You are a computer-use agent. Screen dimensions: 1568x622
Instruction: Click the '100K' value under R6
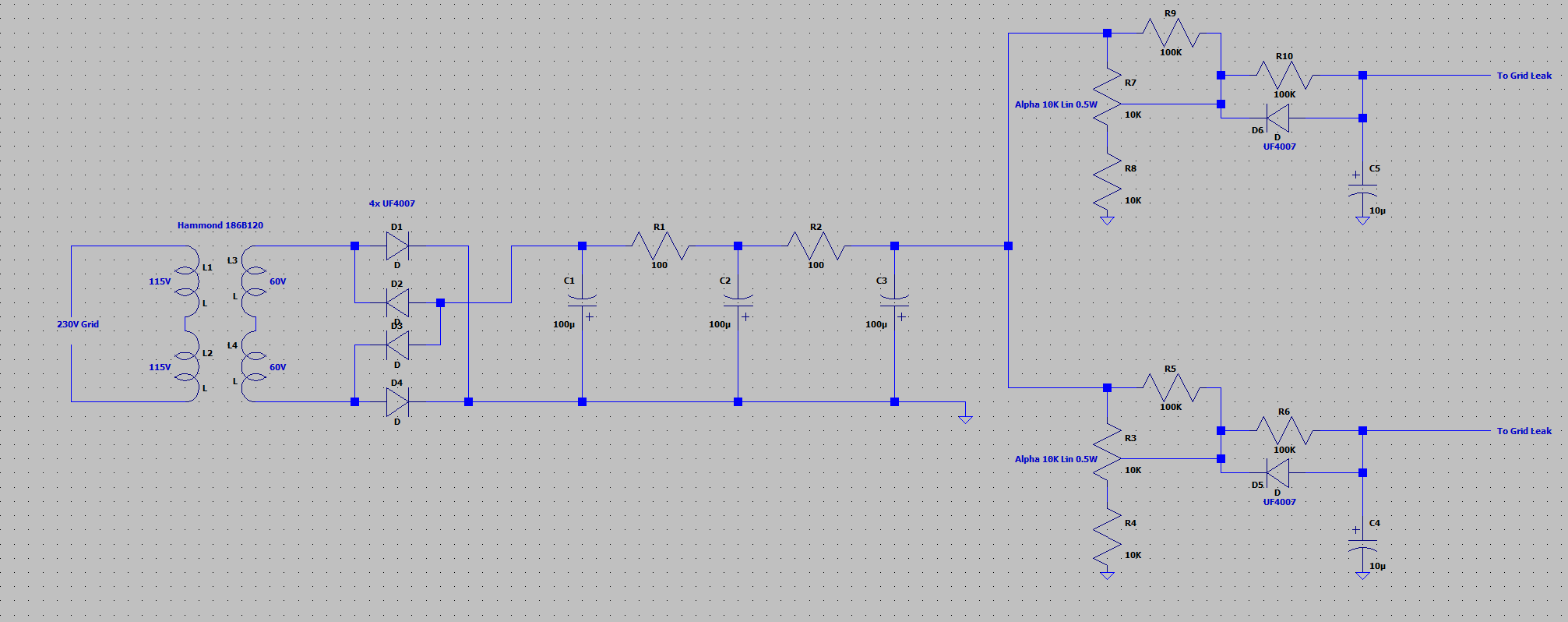(1284, 450)
